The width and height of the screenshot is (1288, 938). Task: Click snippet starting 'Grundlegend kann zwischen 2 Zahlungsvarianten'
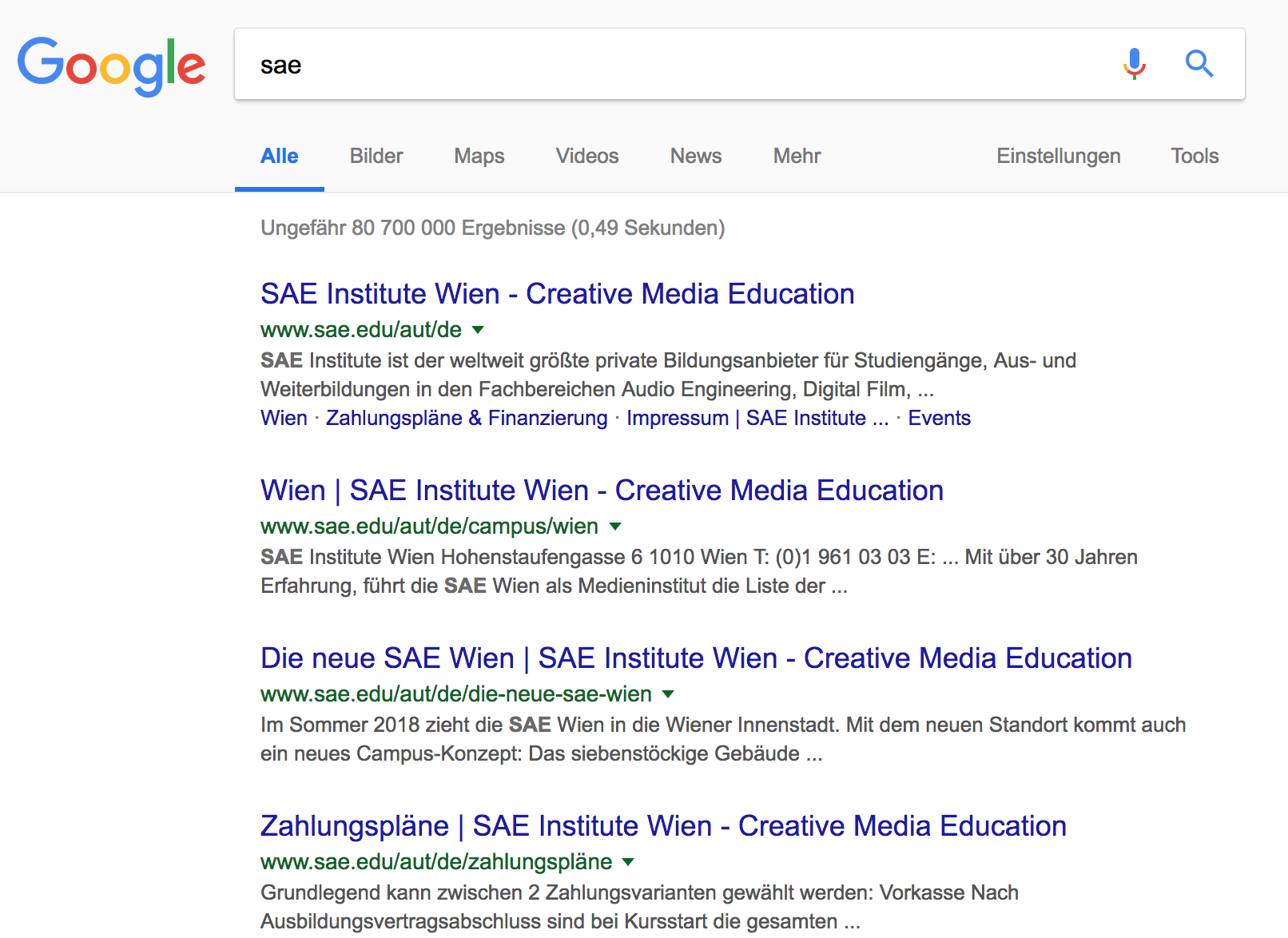tap(639, 907)
